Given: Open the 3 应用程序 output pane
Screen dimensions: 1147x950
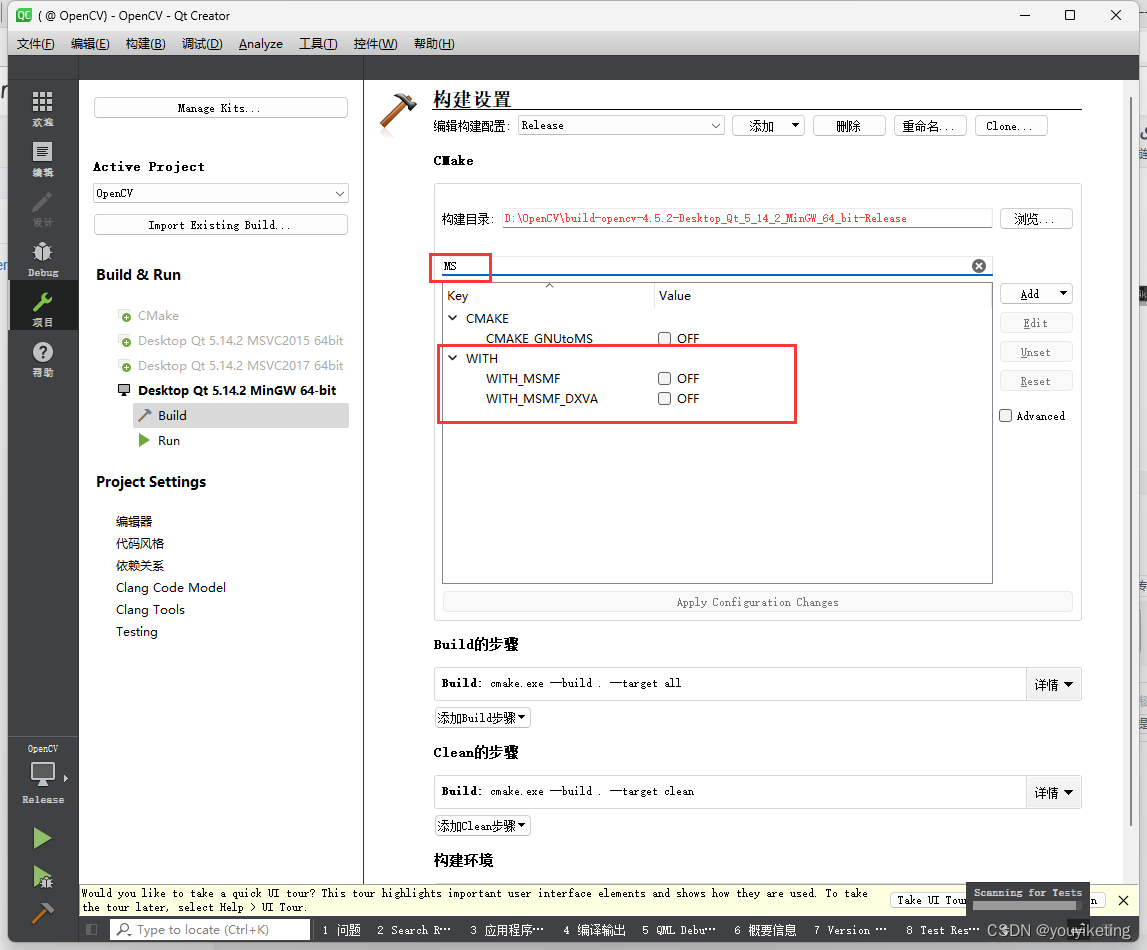Looking at the screenshot, I should click(x=506, y=930).
